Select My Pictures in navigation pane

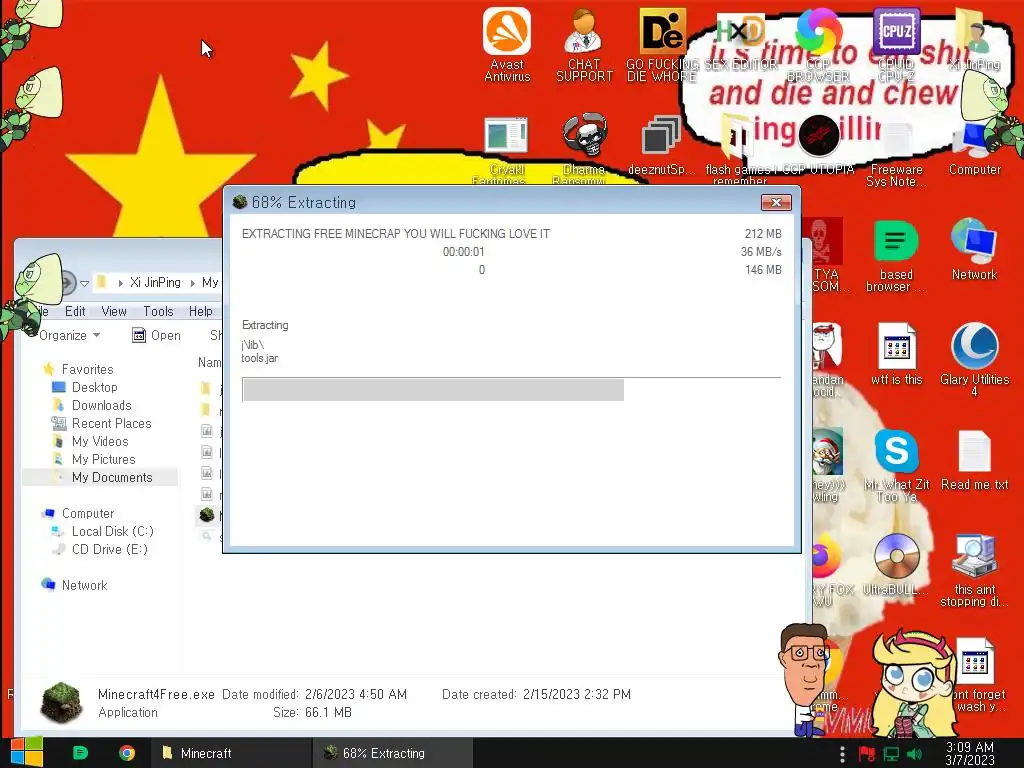pos(94,459)
